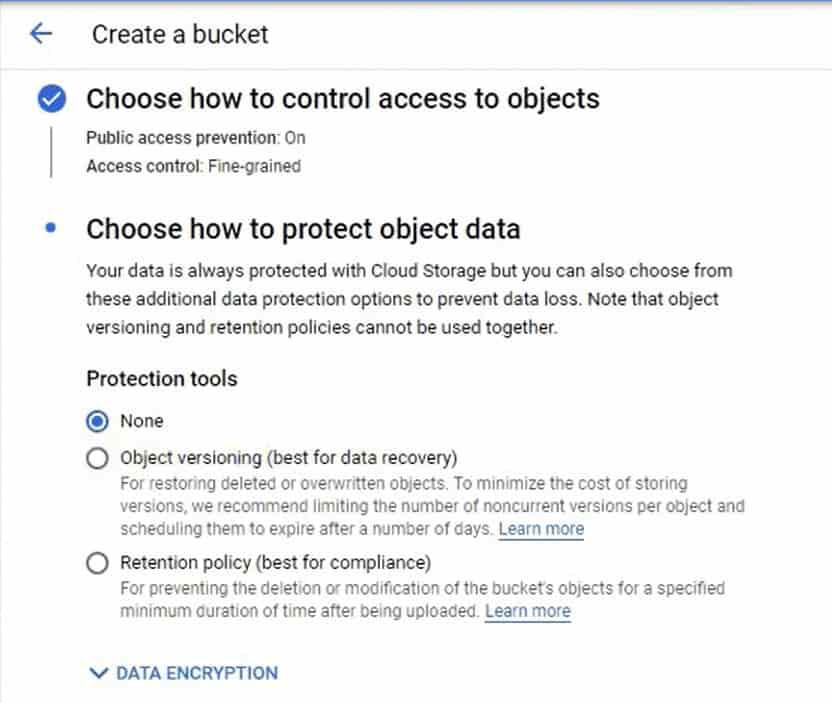Reopen the 'Choose how to control access to objects' step
This screenshot has width=832, height=703.
(342, 99)
